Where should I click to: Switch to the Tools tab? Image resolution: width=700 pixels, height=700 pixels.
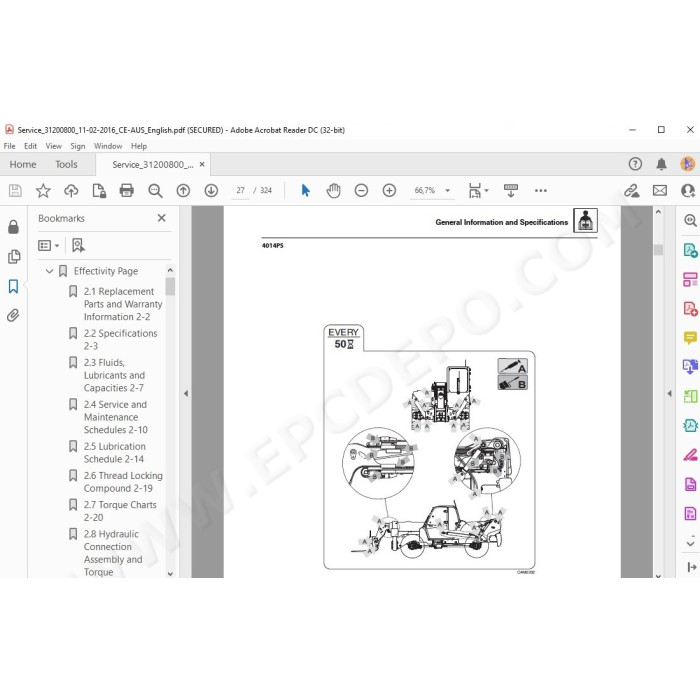click(66, 164)
